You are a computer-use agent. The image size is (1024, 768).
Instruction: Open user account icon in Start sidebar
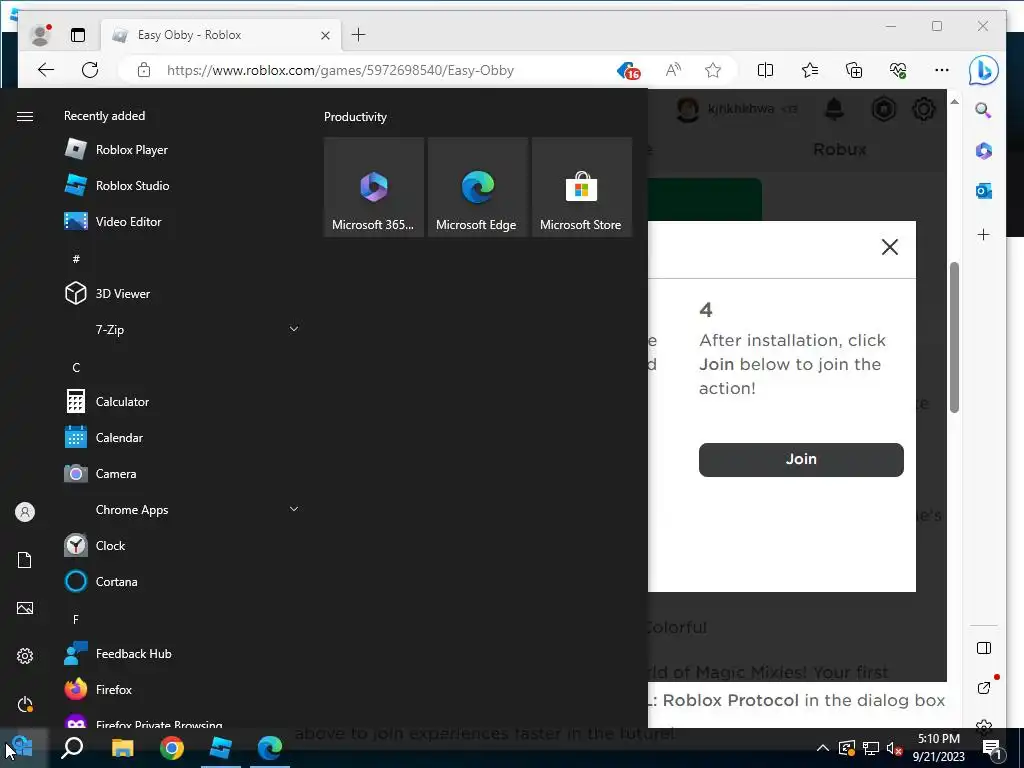[25, 512]
